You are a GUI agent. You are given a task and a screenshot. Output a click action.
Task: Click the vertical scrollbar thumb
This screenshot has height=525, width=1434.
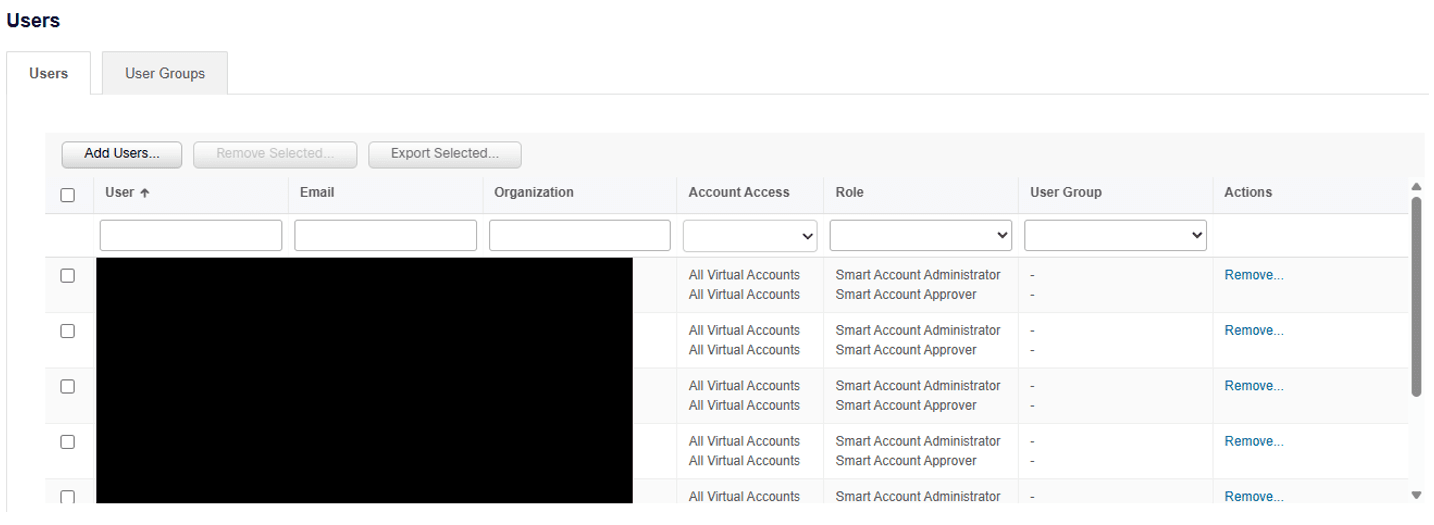click(x=1415, y=295)
